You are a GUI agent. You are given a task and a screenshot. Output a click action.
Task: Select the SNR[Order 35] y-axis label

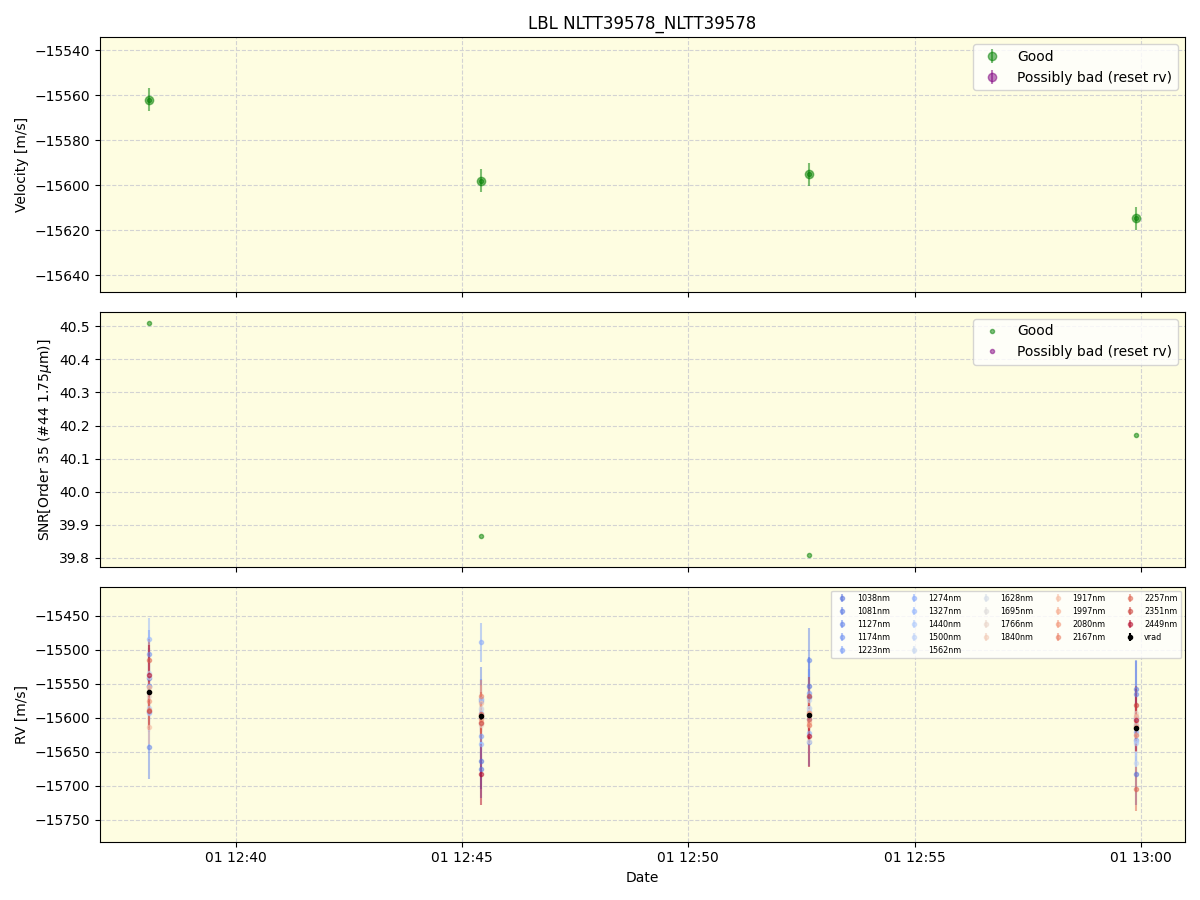coord(44,440)
